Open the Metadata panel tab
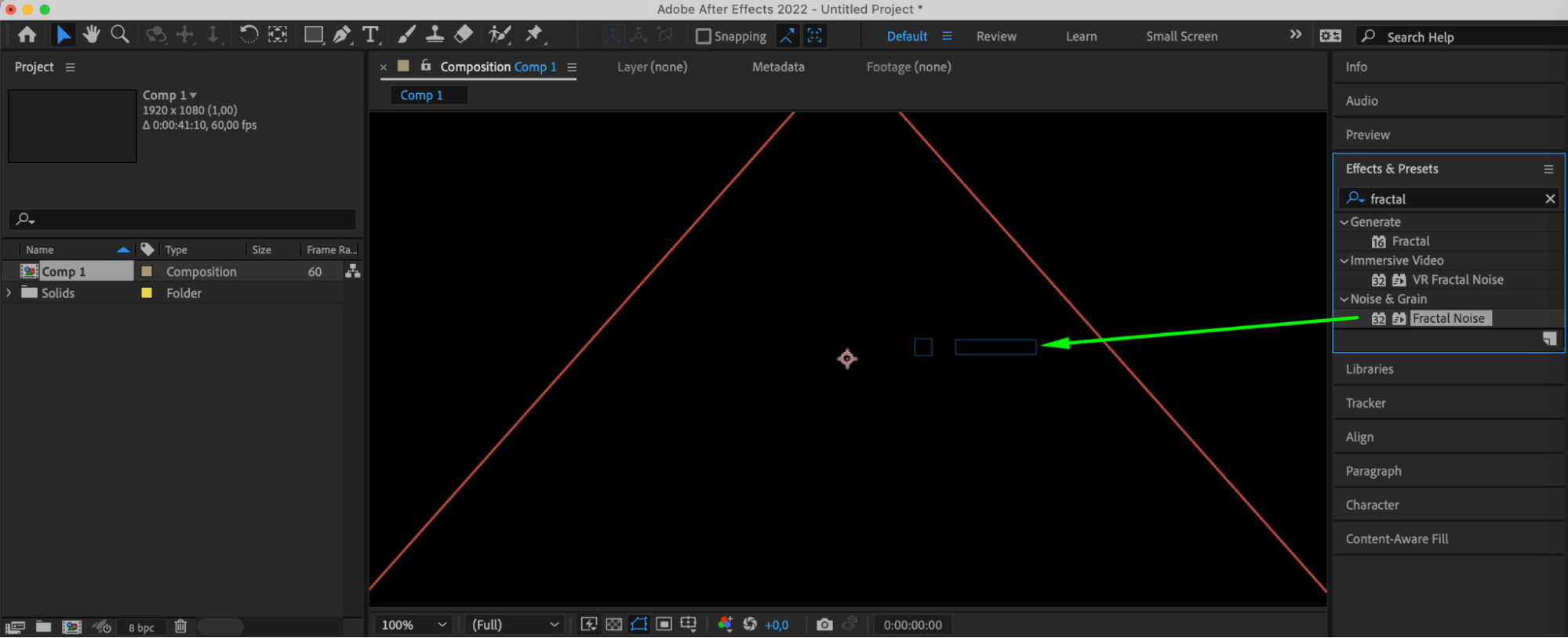1568x638 pixels. tap(778, 67)
